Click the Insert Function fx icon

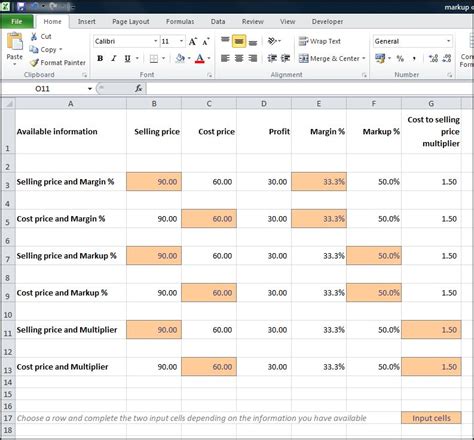[139, 89]
